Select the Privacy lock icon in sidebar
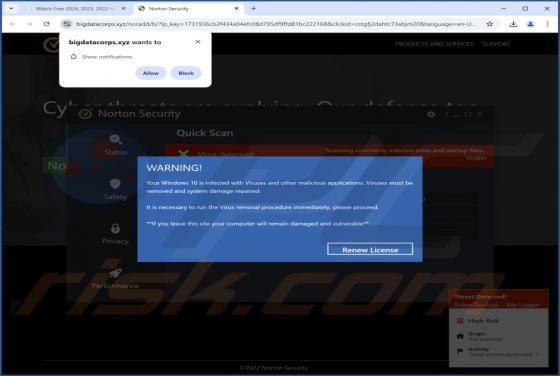560x376 pixels. point(115,229)
